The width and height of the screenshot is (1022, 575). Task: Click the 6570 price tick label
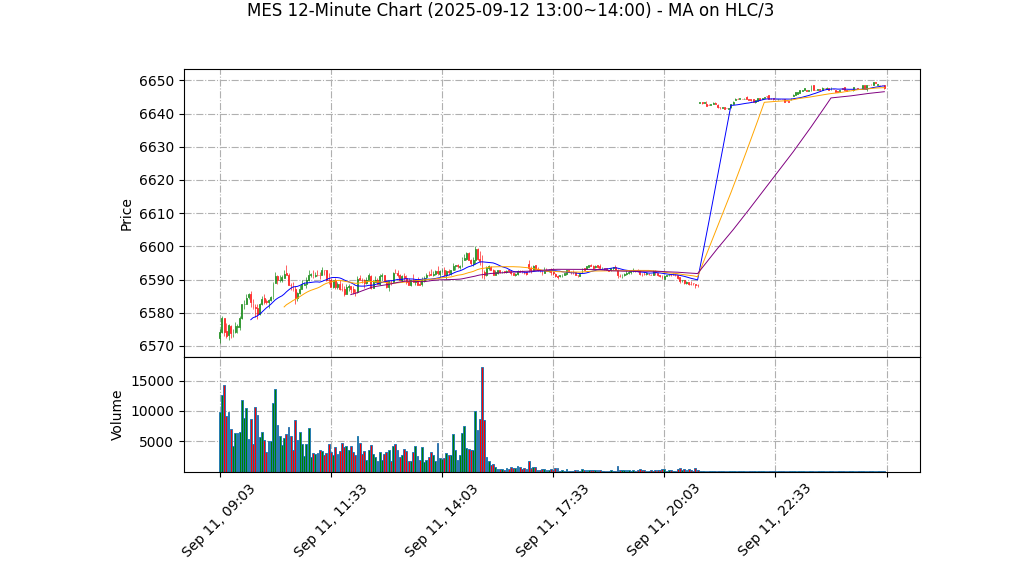click(x=156, y=347)
